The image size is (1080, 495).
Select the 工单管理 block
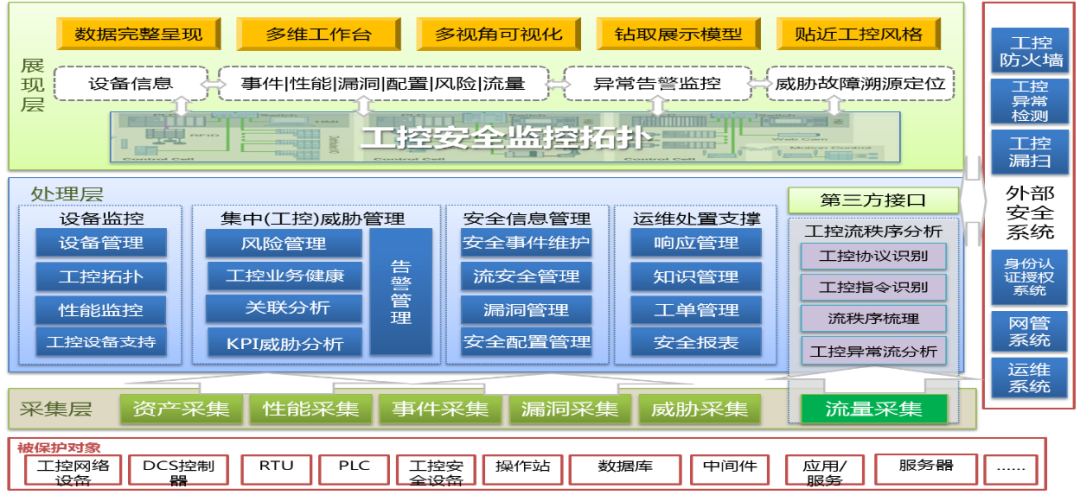(x=696, y=310)
